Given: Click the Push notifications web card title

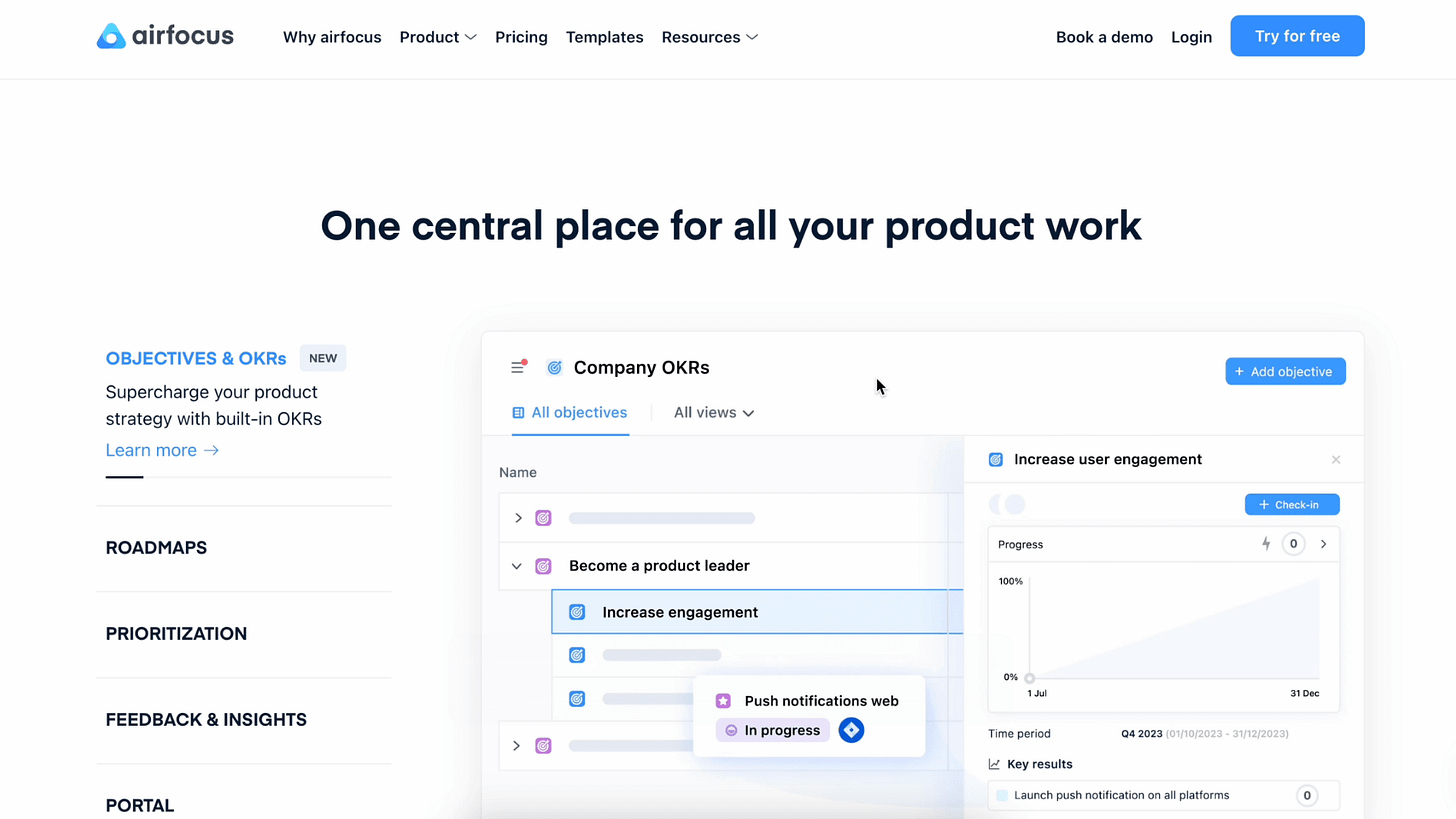Looking at the screenshot, I should pos(821,701).
